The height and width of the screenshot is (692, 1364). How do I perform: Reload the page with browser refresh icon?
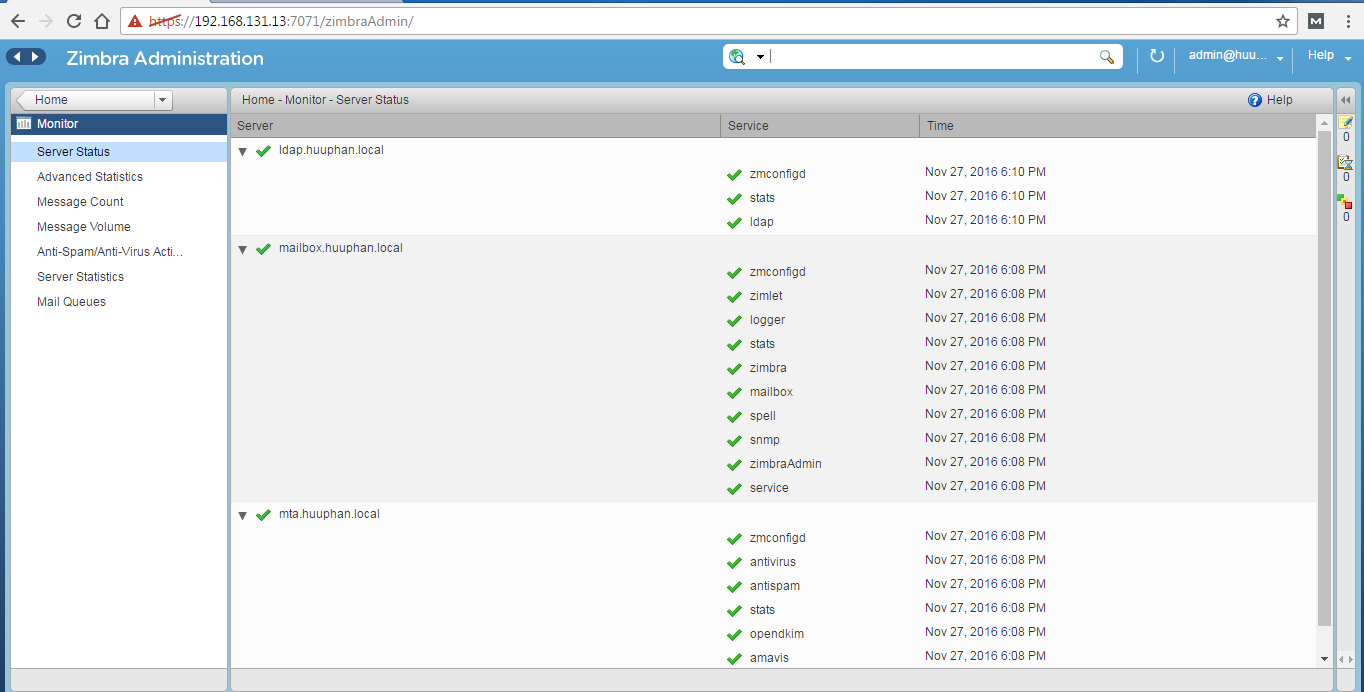click(x=74, y=21)
